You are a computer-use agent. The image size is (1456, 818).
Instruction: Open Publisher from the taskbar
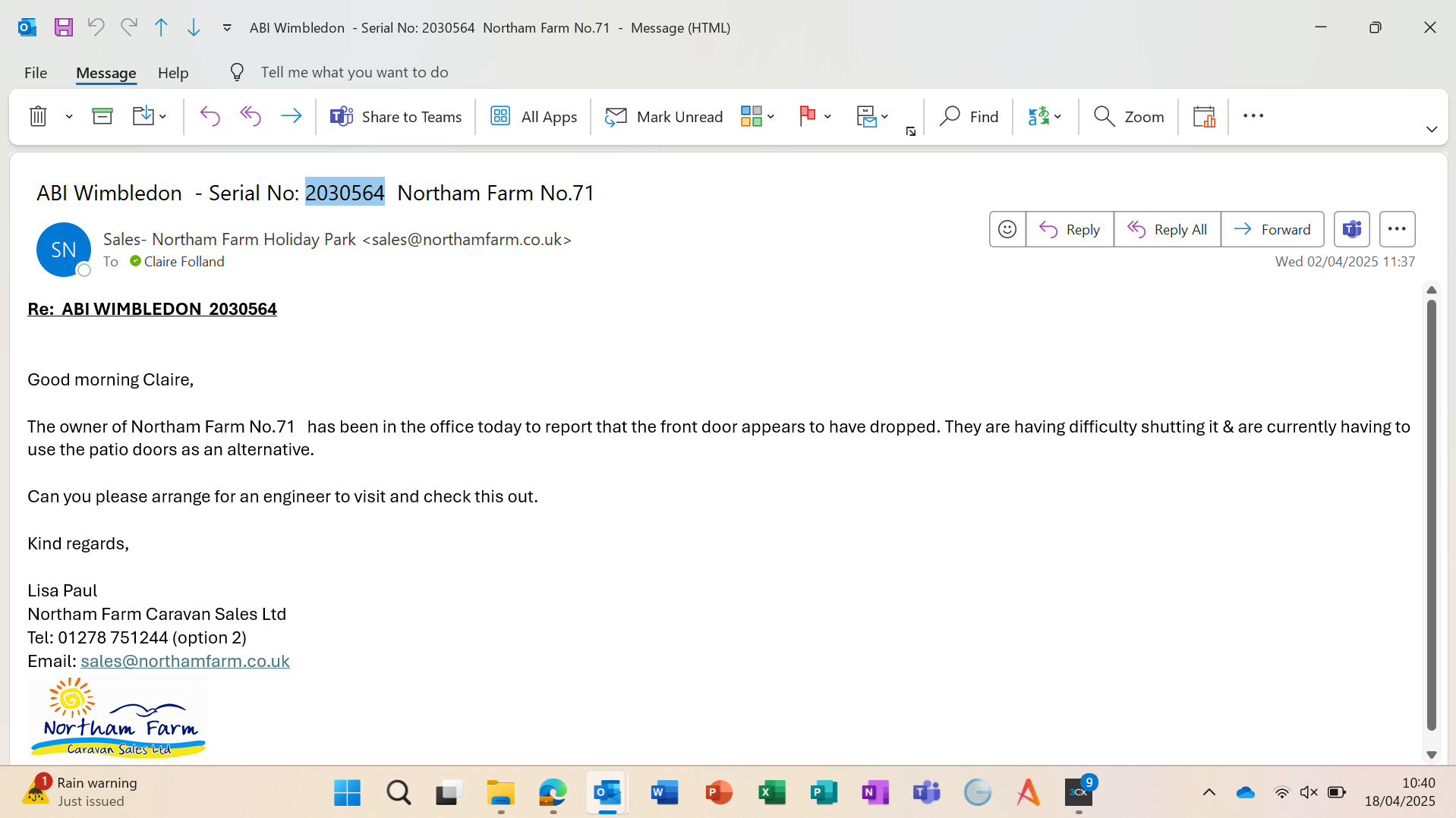[824, 793]
